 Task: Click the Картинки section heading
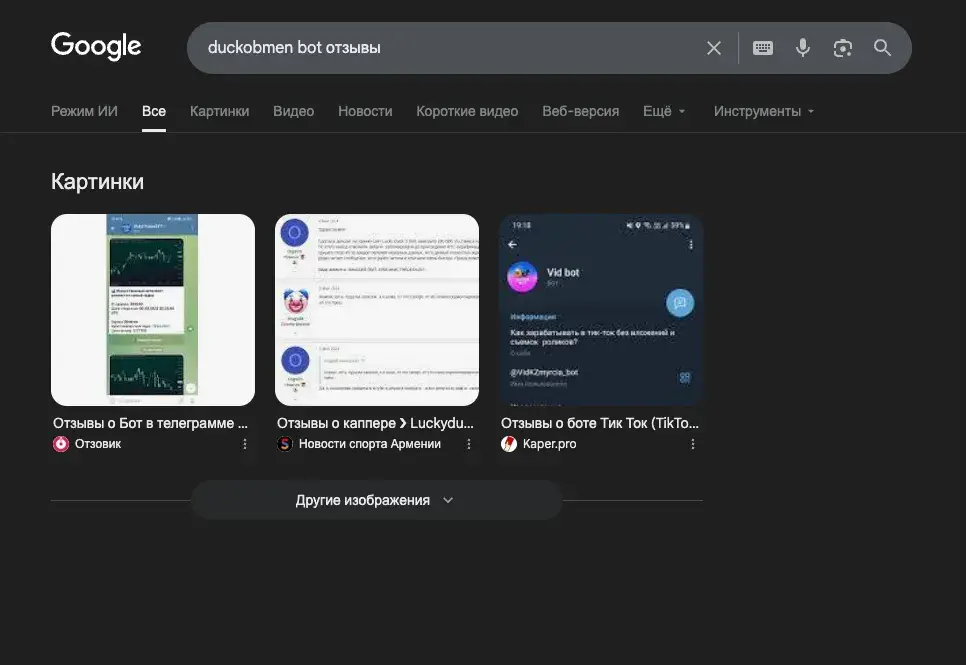pyautogui.click(x=97, y=182)
